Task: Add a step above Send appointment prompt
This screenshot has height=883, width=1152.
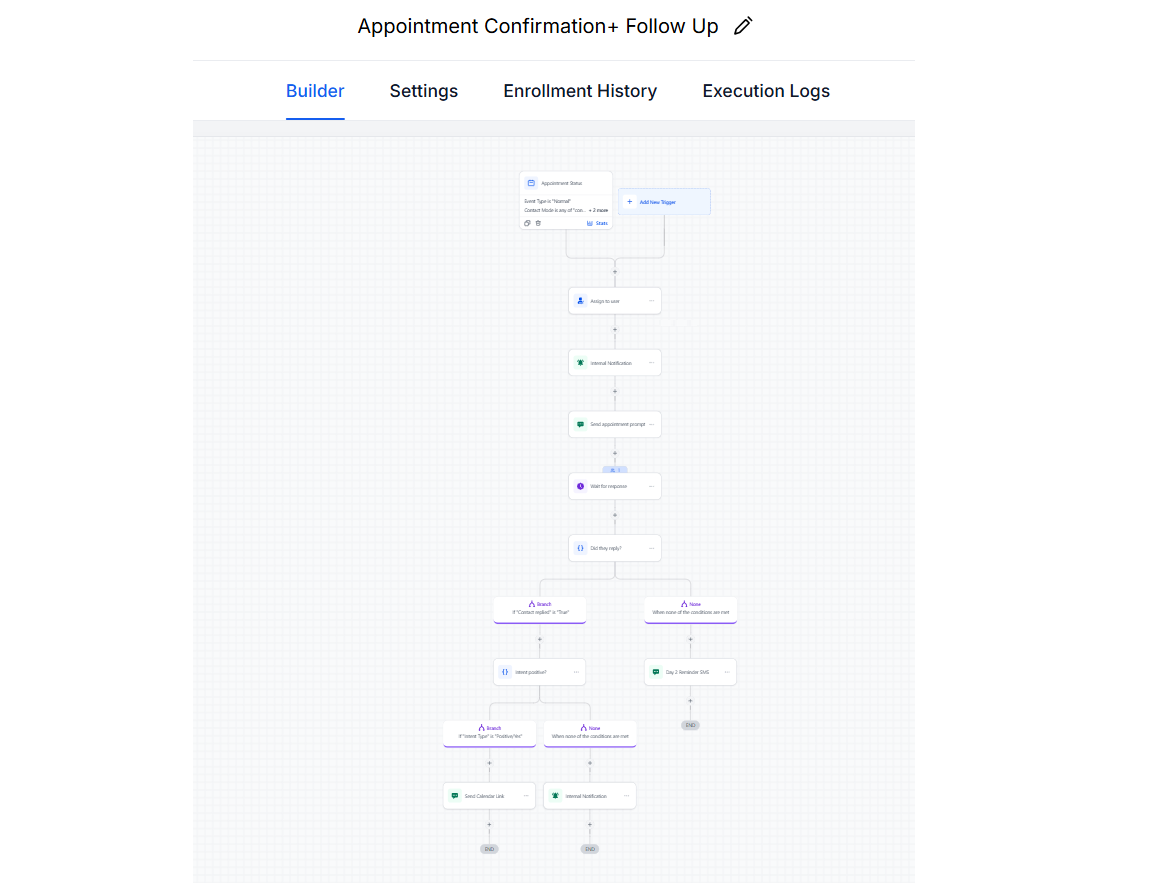Action: [x=615, y=392]
